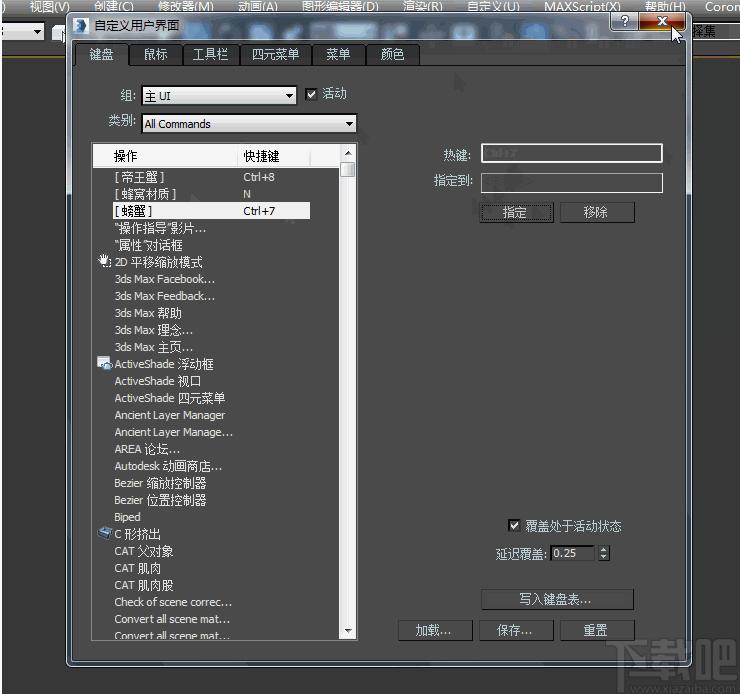Switch to the 四元菜单 tab
The image size is (740, 694).
click(276, 55)
